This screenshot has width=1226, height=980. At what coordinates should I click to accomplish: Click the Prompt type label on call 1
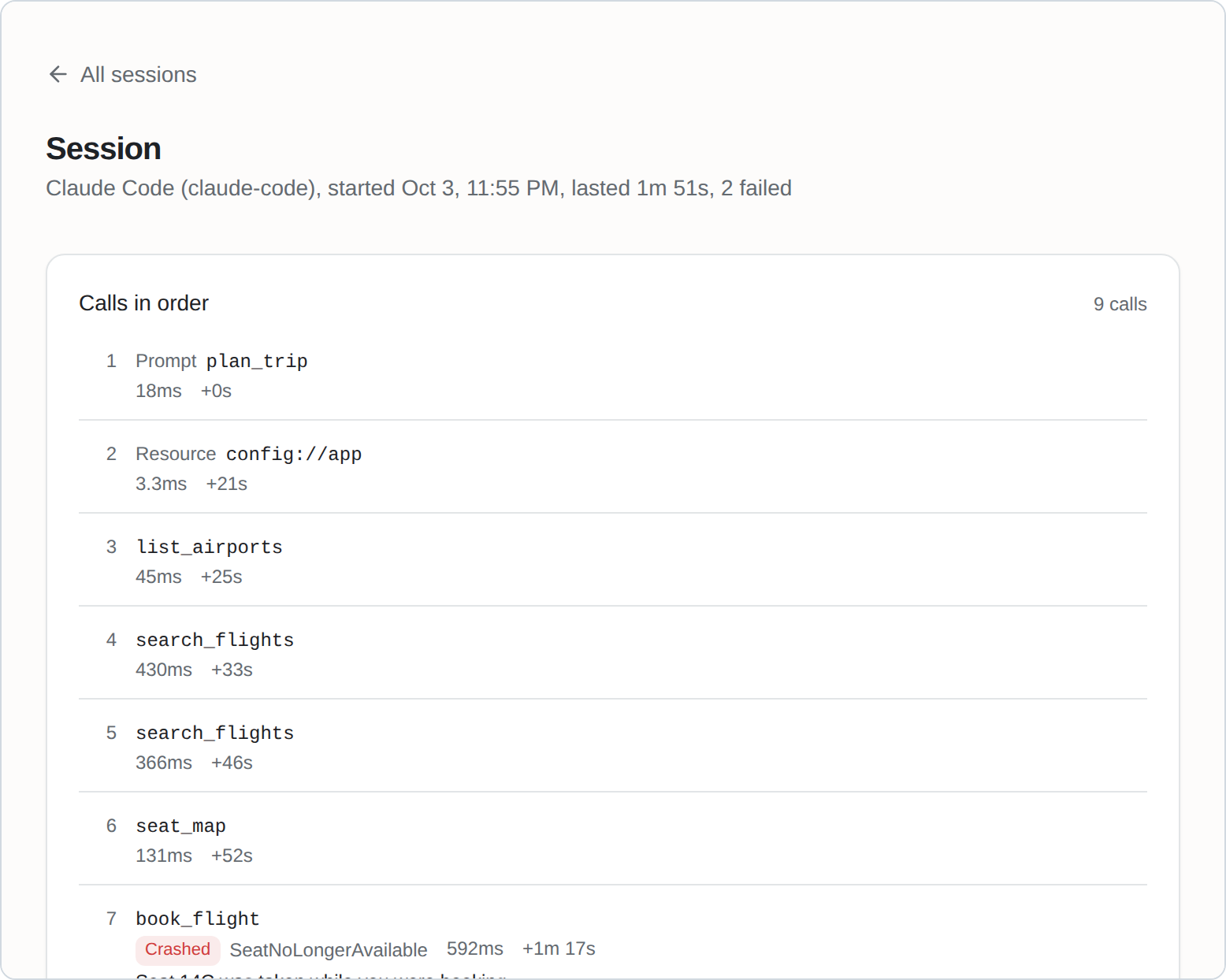point(165,361)
